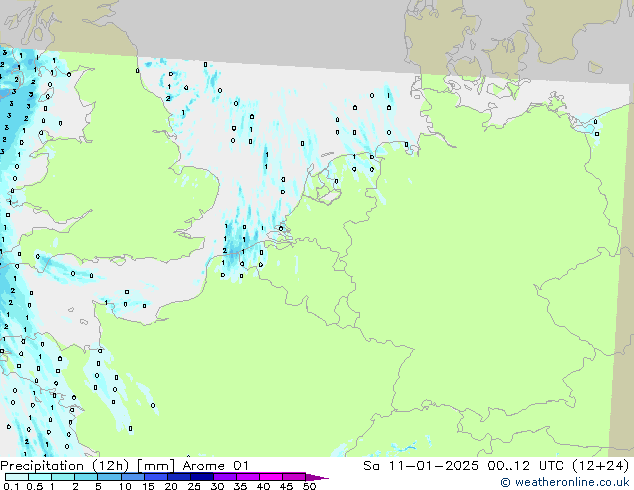The width and height of the screenshot is (634, 490).
Task: Click the 'Precipitation (12h) [mm] Arome 01' title
Action: pyautogui.click(x=125, y=466)
